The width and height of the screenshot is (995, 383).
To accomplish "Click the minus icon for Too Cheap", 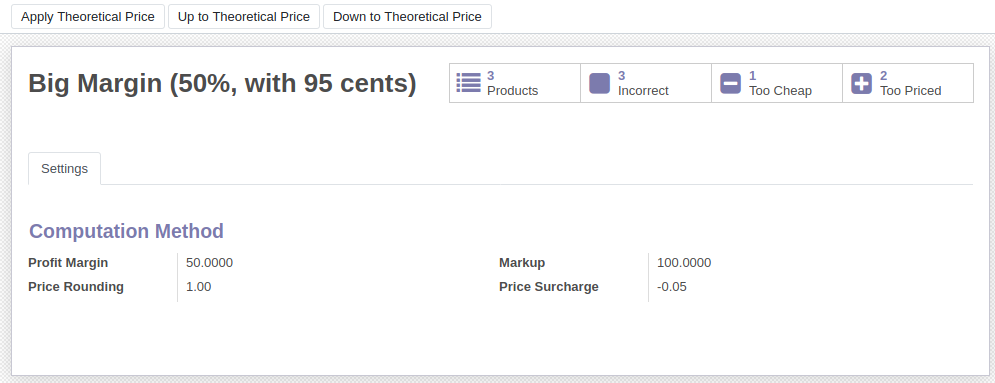I will pos(730,83).
